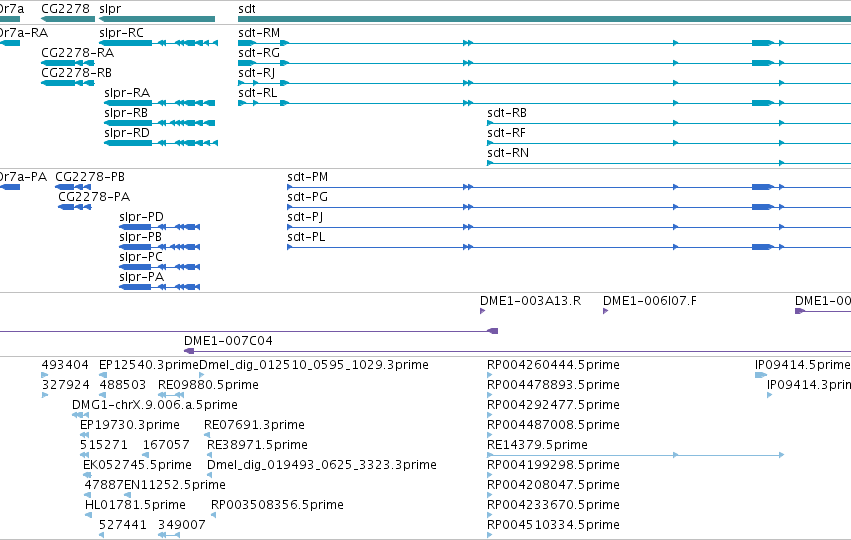
Task: Select transcript CG2278-RA
Action: [x=78, y=53]
